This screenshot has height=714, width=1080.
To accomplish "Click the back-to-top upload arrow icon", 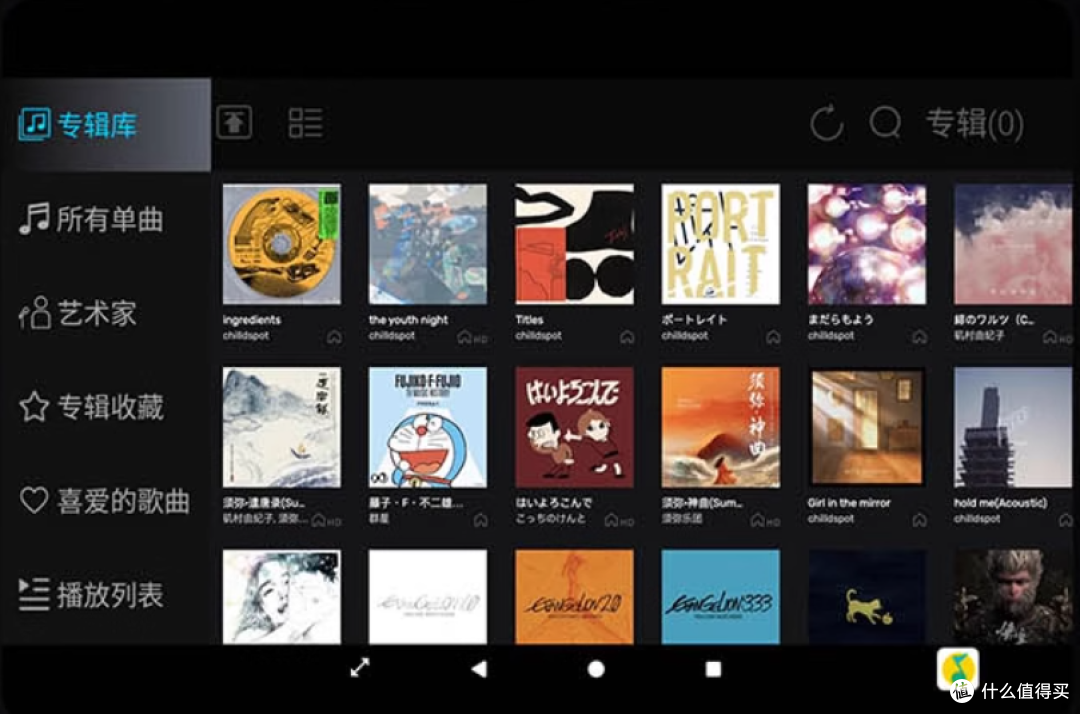I will [234, 123].
